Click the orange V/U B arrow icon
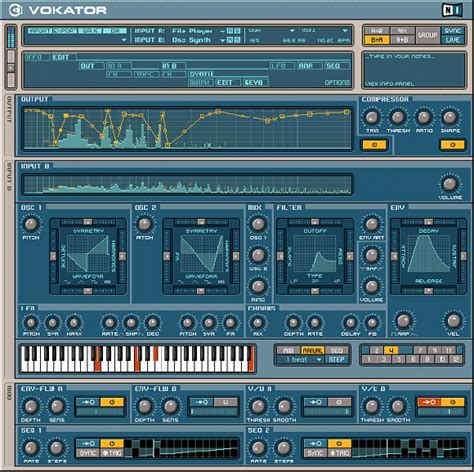The width and height of the screenshot is (474, 472). [429, 402]
